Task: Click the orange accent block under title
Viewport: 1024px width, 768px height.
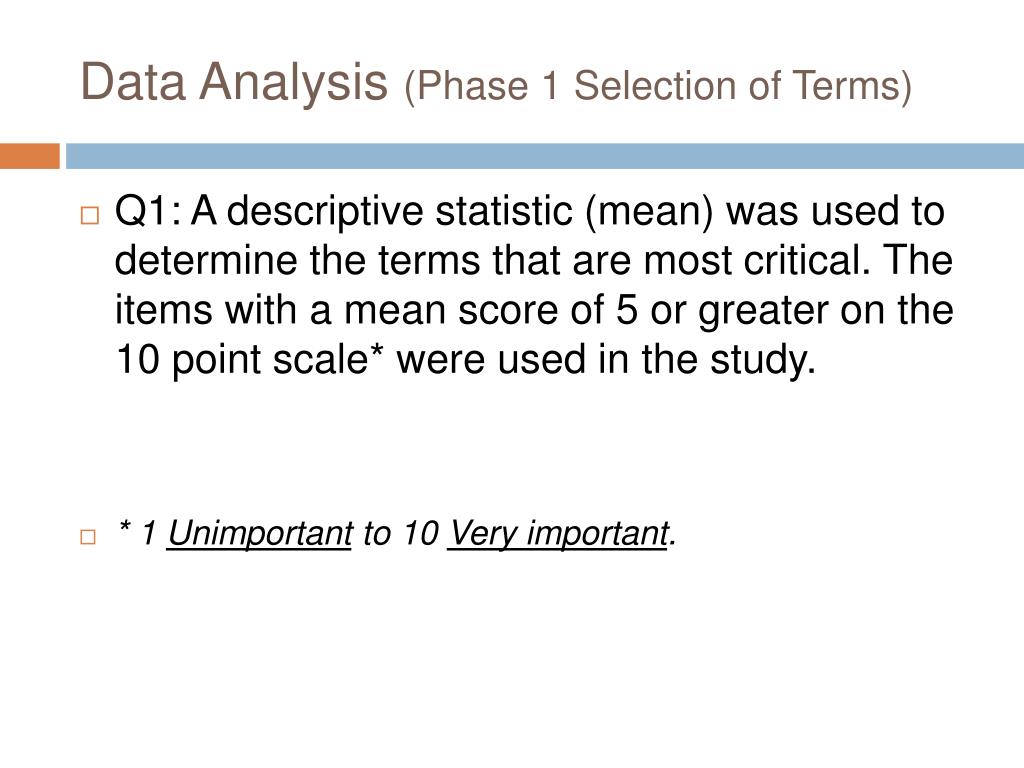Action: pyautogui.click(x=29, y=156)
